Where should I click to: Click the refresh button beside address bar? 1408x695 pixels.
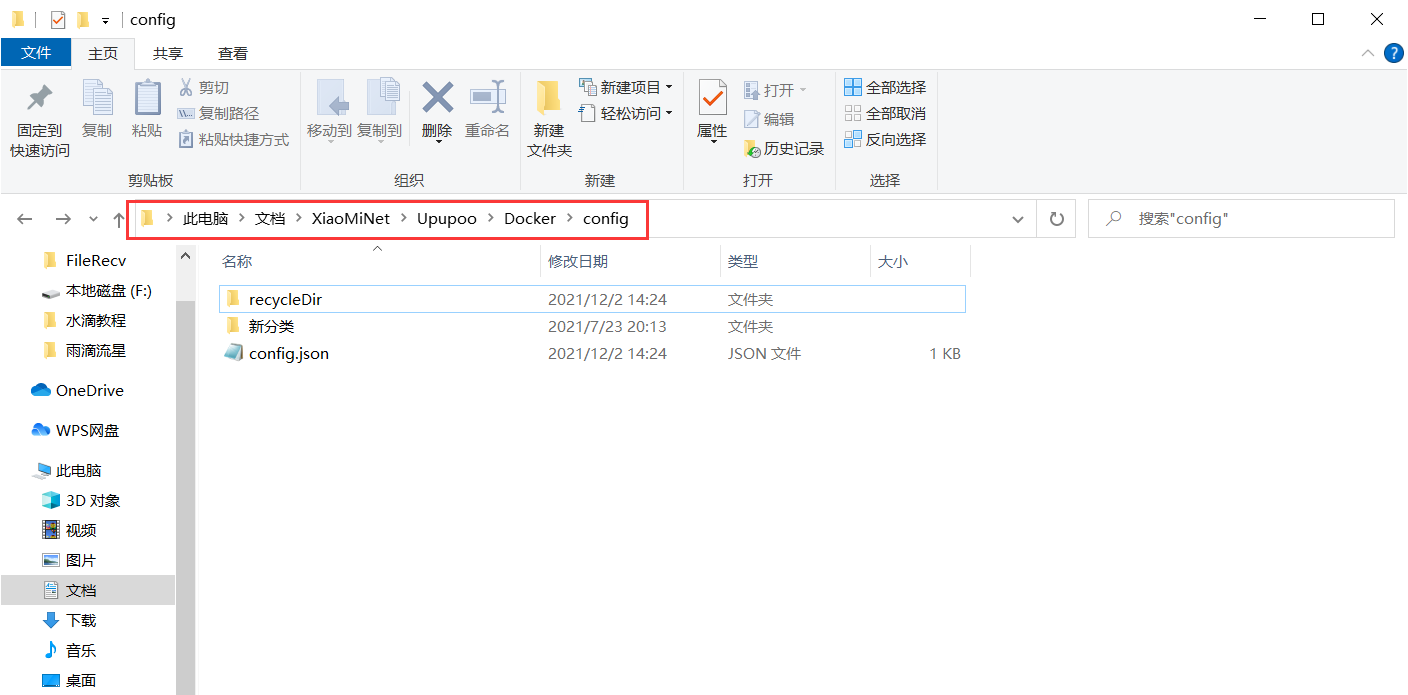point(1055,219)
